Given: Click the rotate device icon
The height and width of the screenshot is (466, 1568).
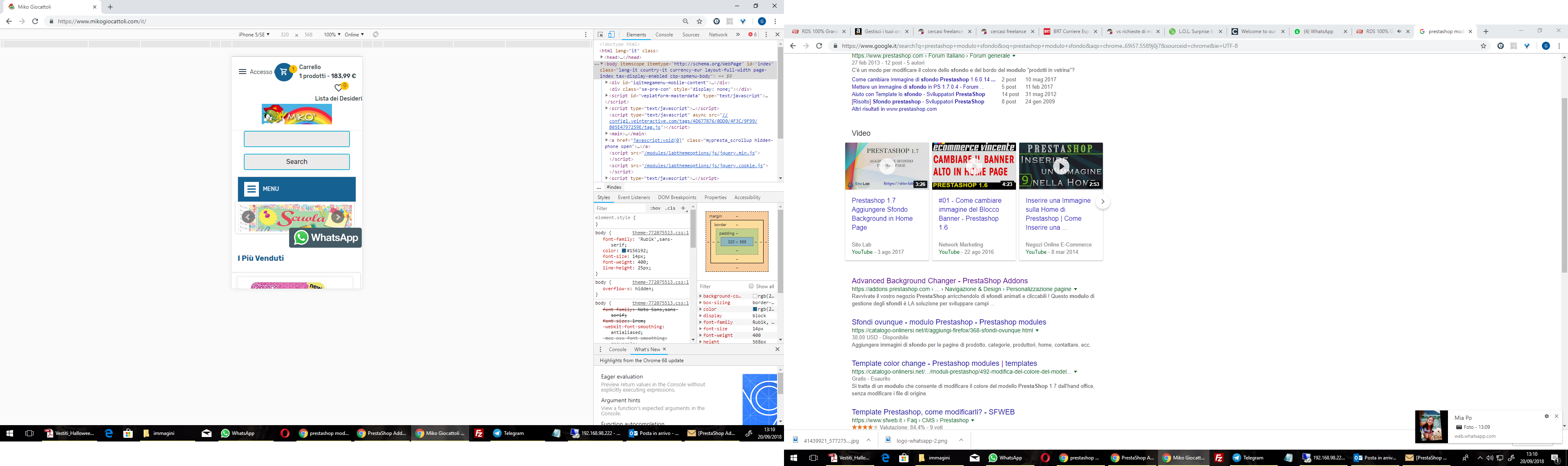Looking at the screenshot, I should [x=376, y=35].
